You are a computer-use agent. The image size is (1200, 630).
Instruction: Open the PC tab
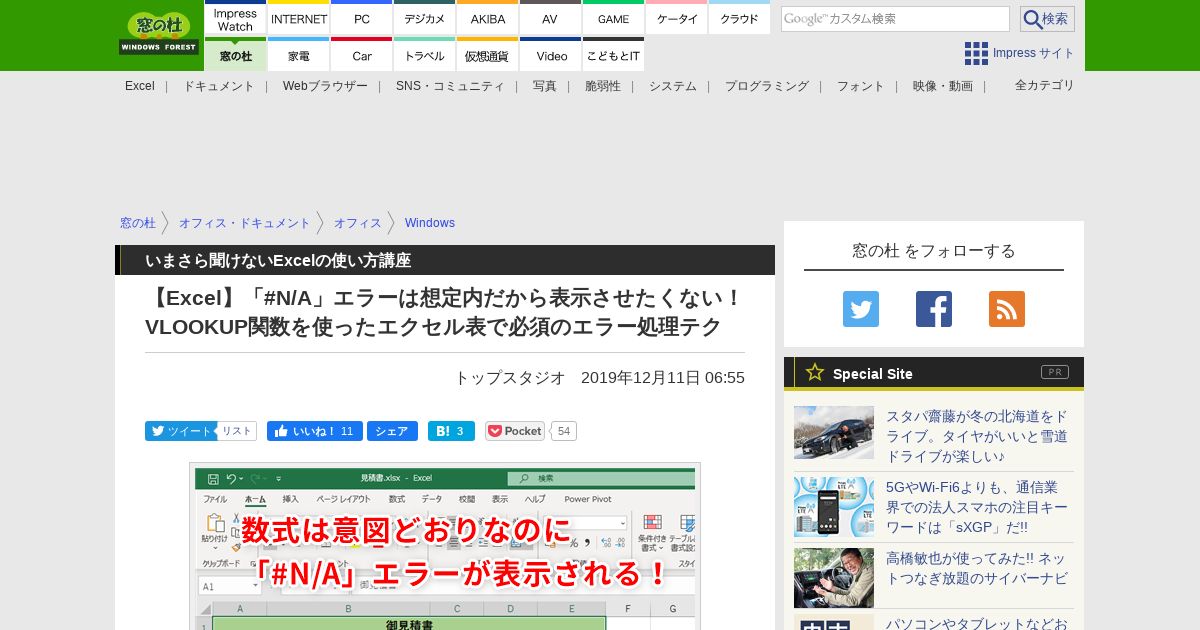[362, 19]
